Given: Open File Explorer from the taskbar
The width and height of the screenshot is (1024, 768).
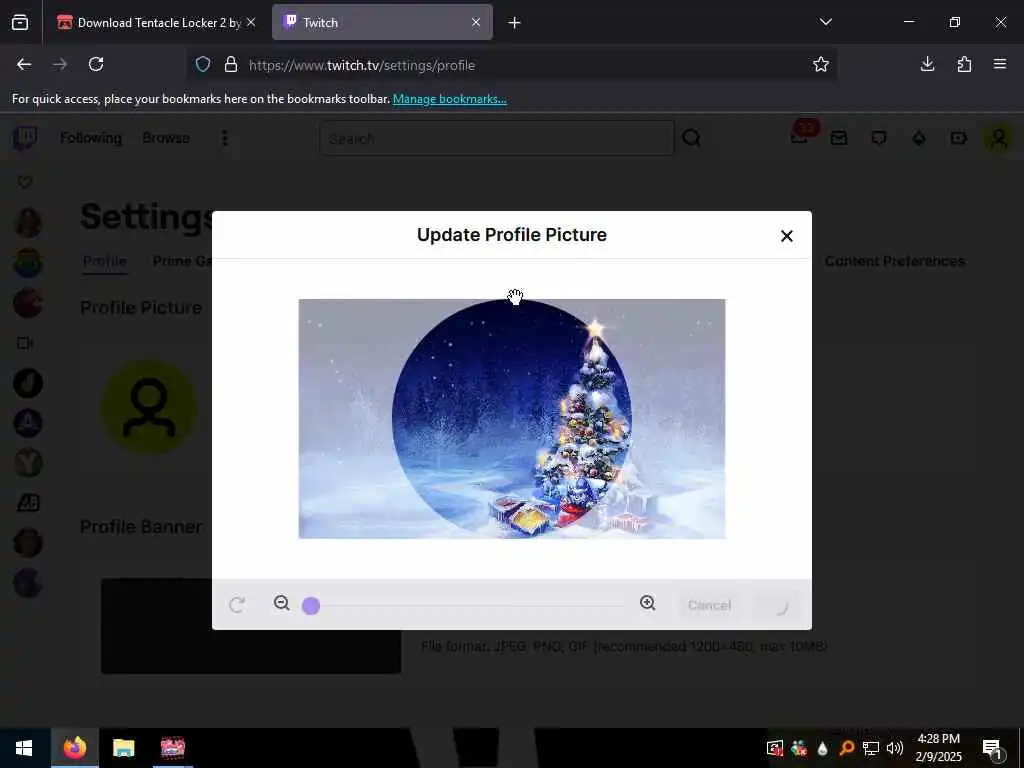Looking at the screenshot, I should 123,748.
